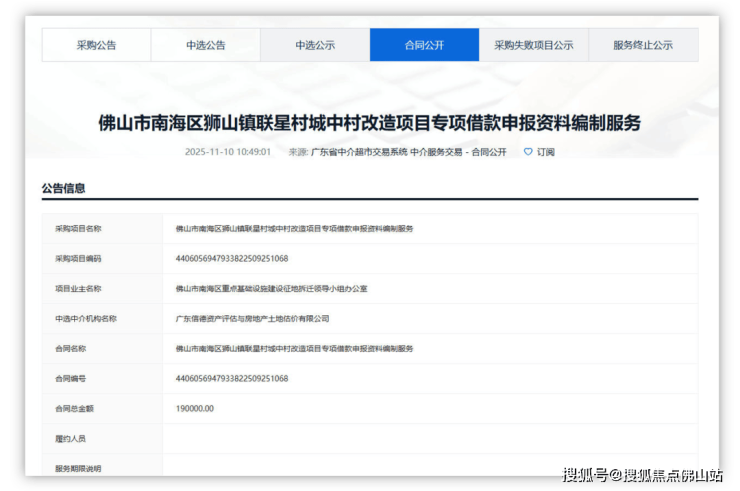Click the agency name 广东信德资产评估与房地产土地估价有限公司

click(x=252, y=318)
